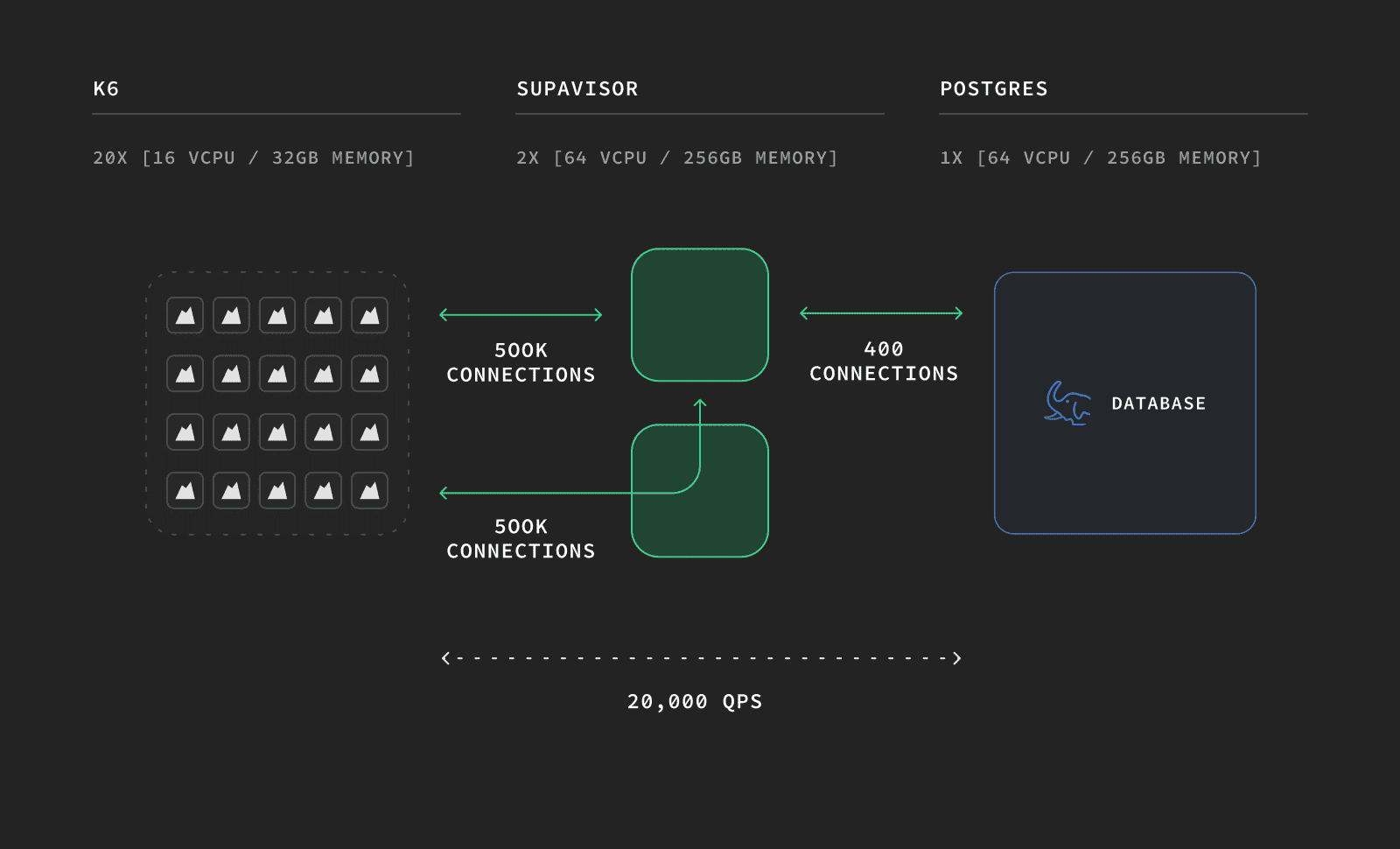The image size is (1400, 849).
Task: Select the POSTGRES column heading
Action: click(x=994, y=89)
